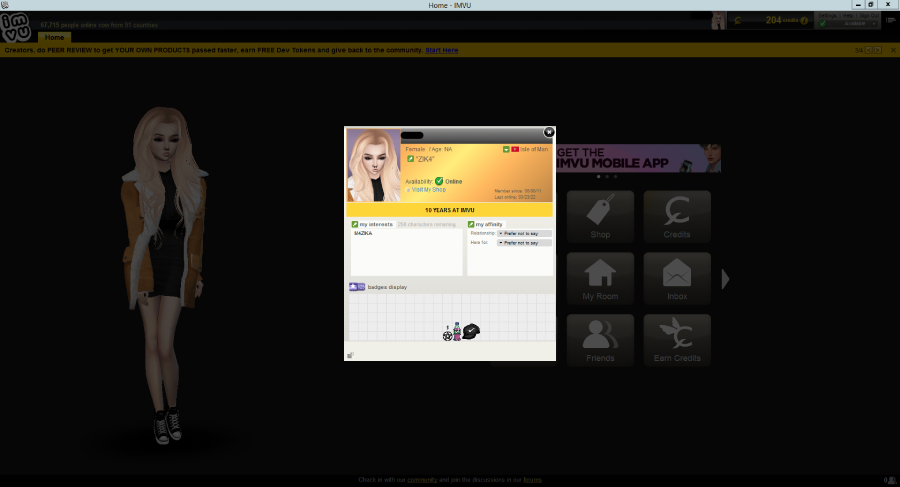Screen dimensions: 900x487
Task: Close the profile card popup
Action: pyautogui.click(x=549, y=132)
